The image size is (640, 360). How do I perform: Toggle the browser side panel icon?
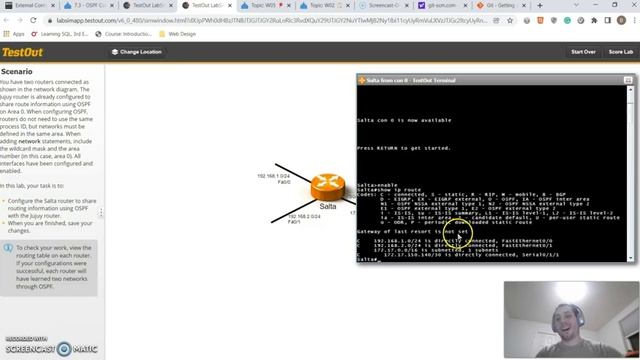coord(607,20)
